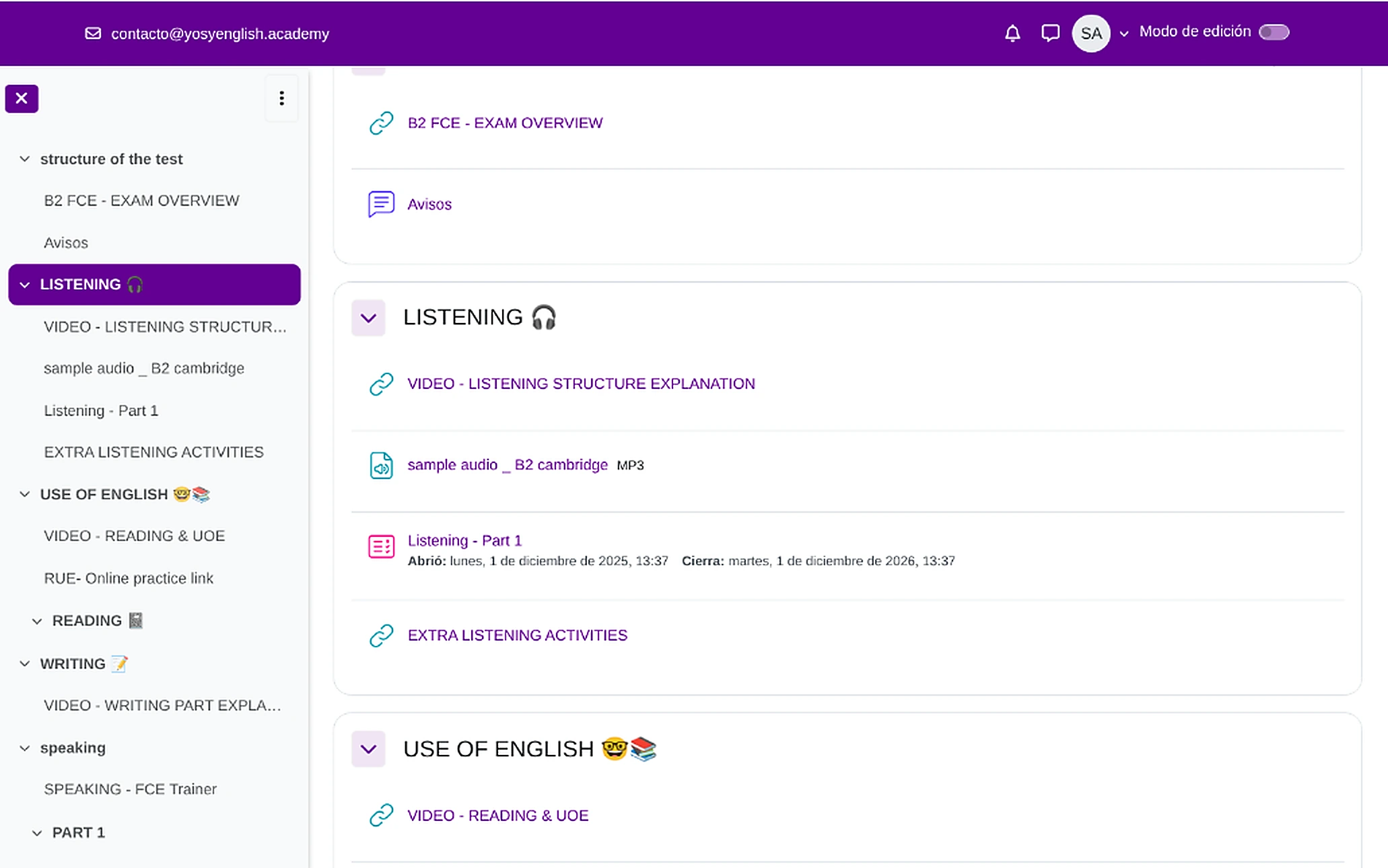This screenshot has width=1388, height=868.
Task: Toggle Modo de edición switch
Action: (1274, 32)
